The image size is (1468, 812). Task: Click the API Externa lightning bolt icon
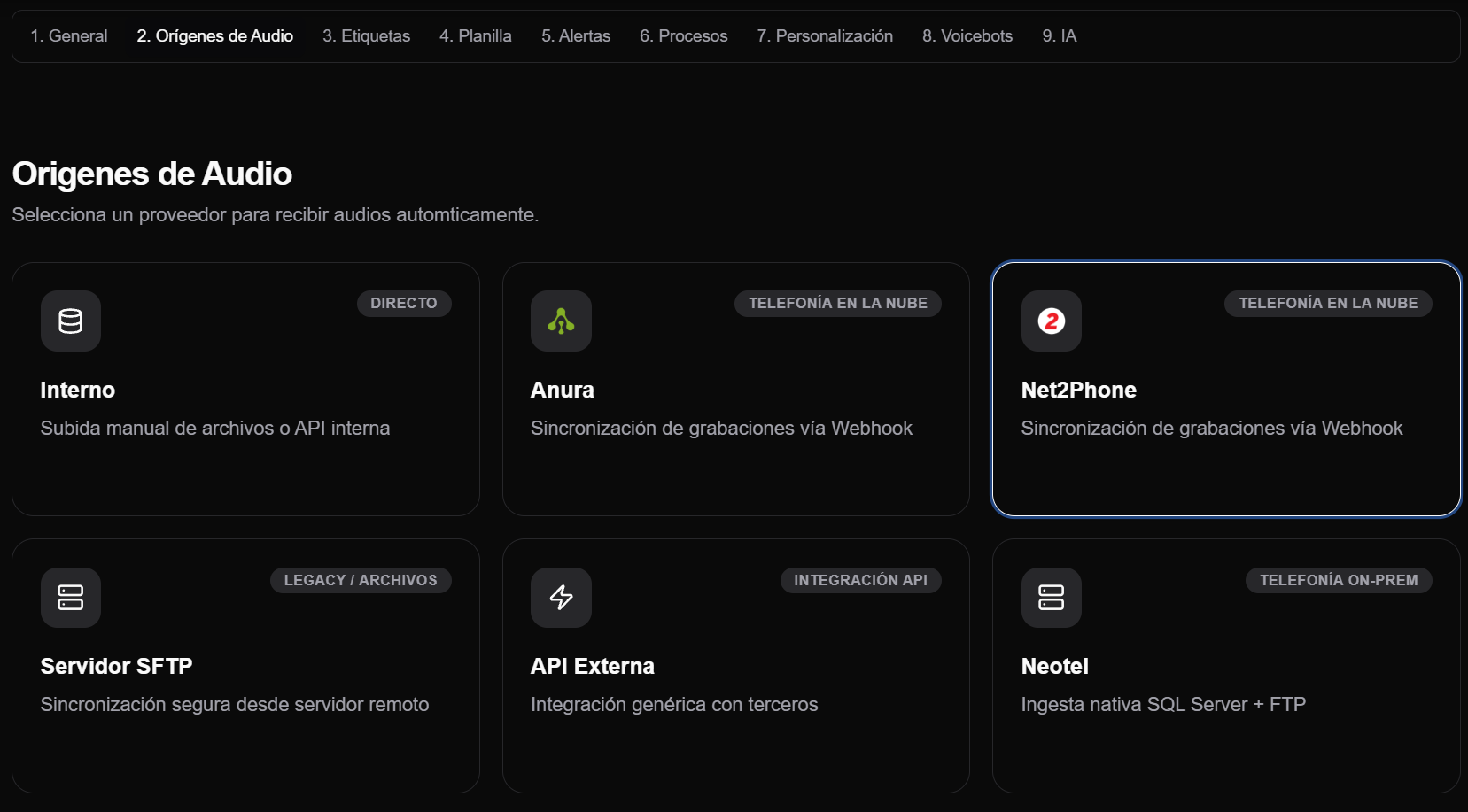point(561,598)
